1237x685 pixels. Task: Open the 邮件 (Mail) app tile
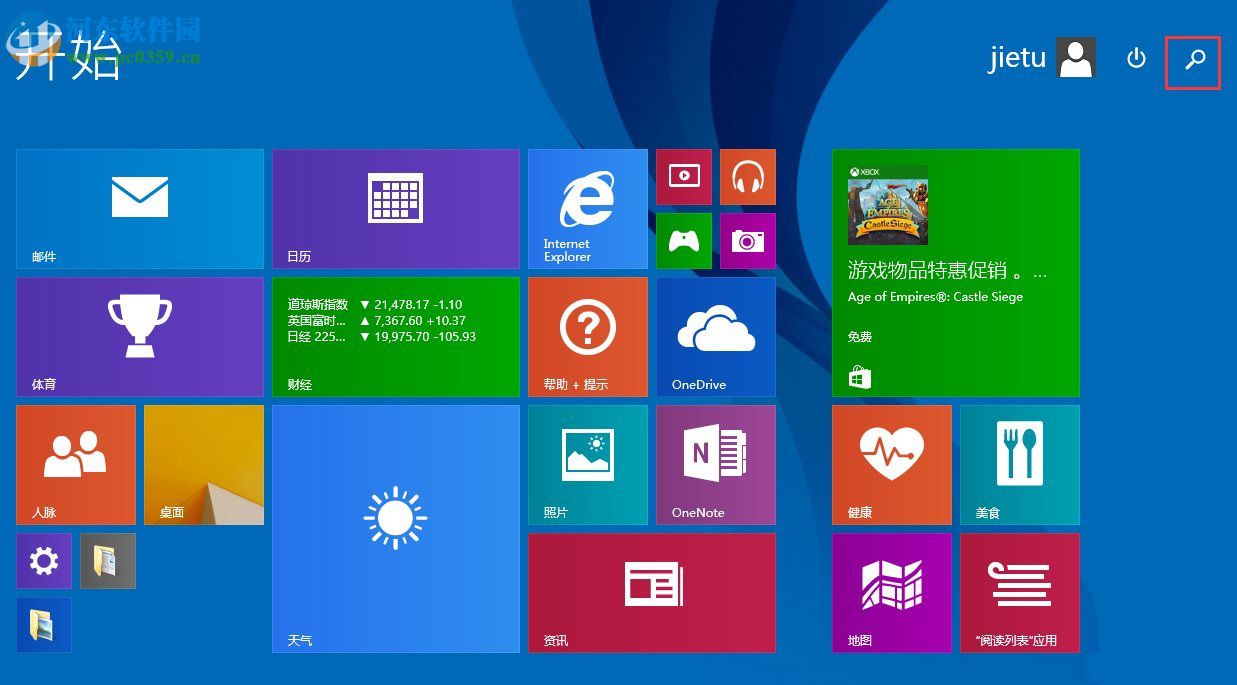coord(139,208)
